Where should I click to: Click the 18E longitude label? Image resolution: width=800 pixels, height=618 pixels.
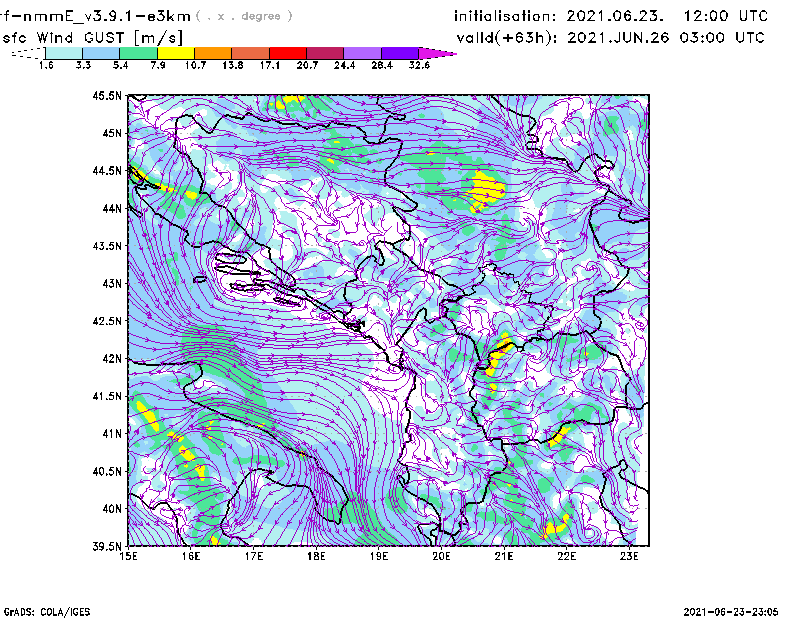(316, 557)
